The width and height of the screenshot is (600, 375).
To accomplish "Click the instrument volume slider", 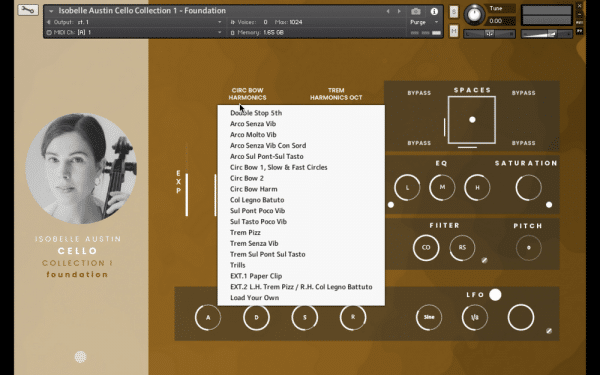I will 546,34.
